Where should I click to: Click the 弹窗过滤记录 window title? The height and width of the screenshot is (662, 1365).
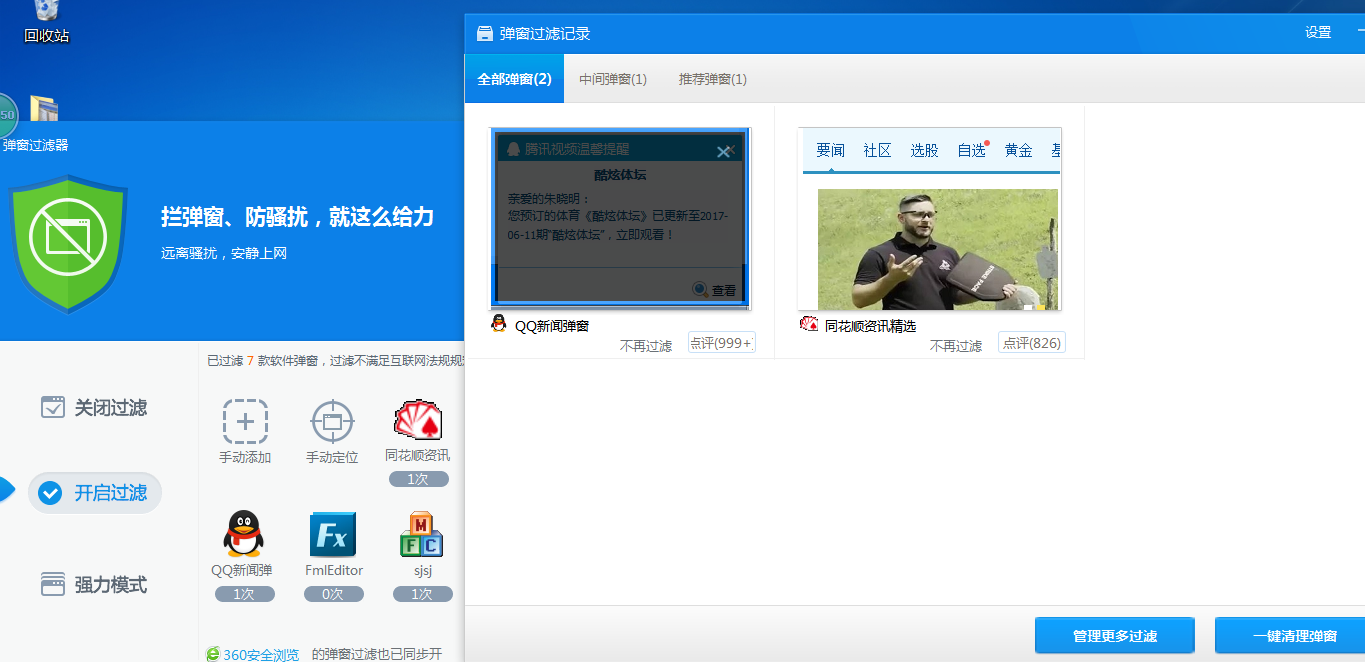click(x=545, y=33)
